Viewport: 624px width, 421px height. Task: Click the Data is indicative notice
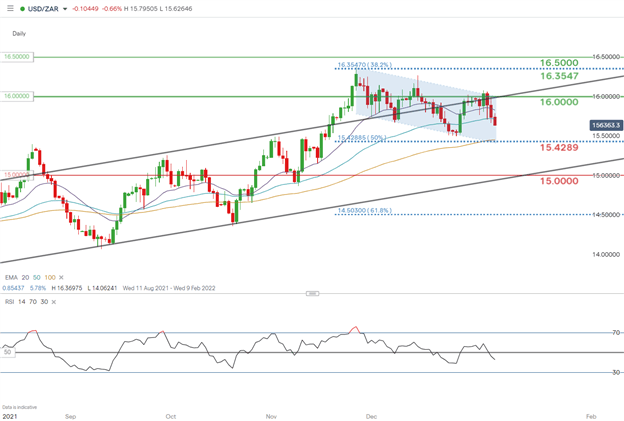pyautogui.click(x=20, y=407)
